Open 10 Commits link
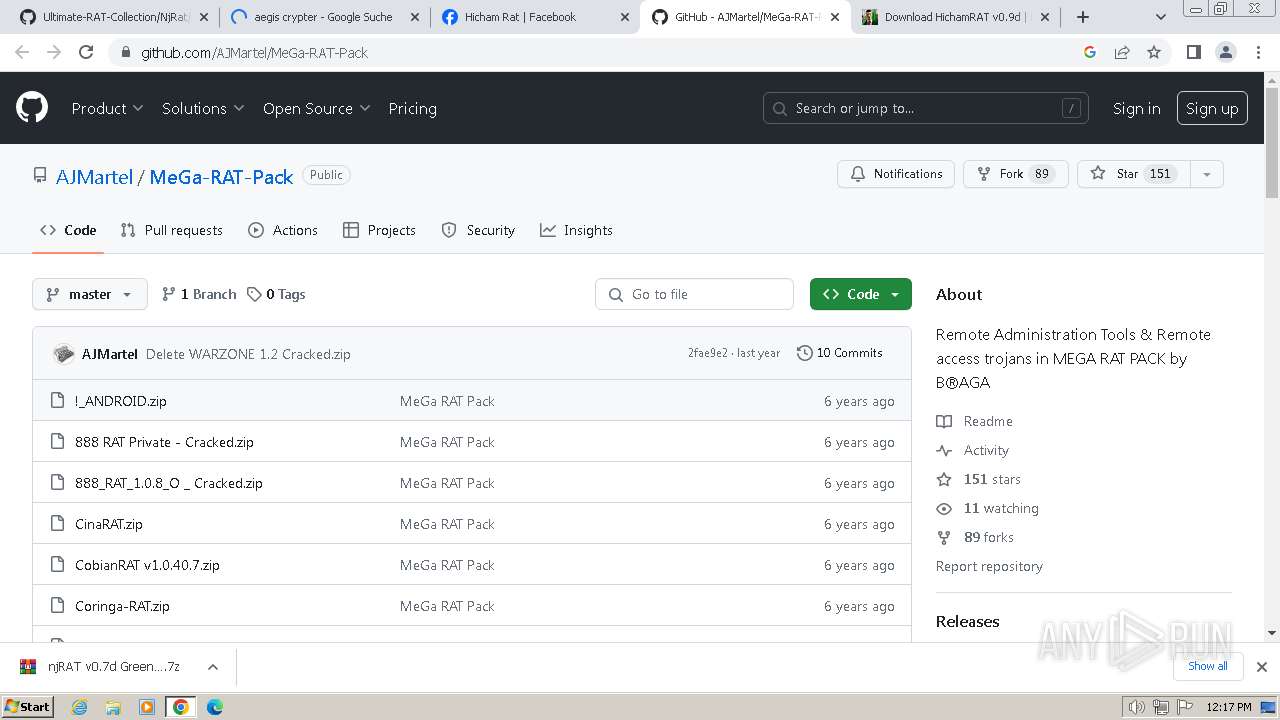 point(840,353)
